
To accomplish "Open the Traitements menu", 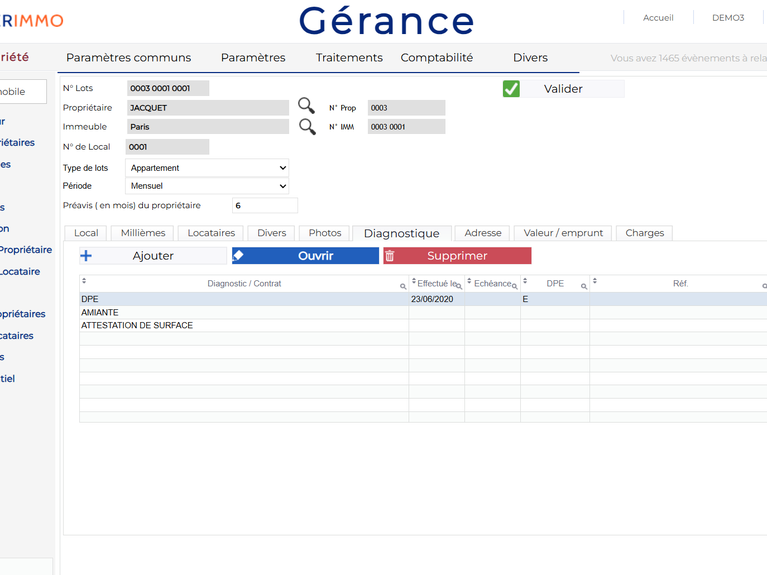I will click(x=349, y=58).
